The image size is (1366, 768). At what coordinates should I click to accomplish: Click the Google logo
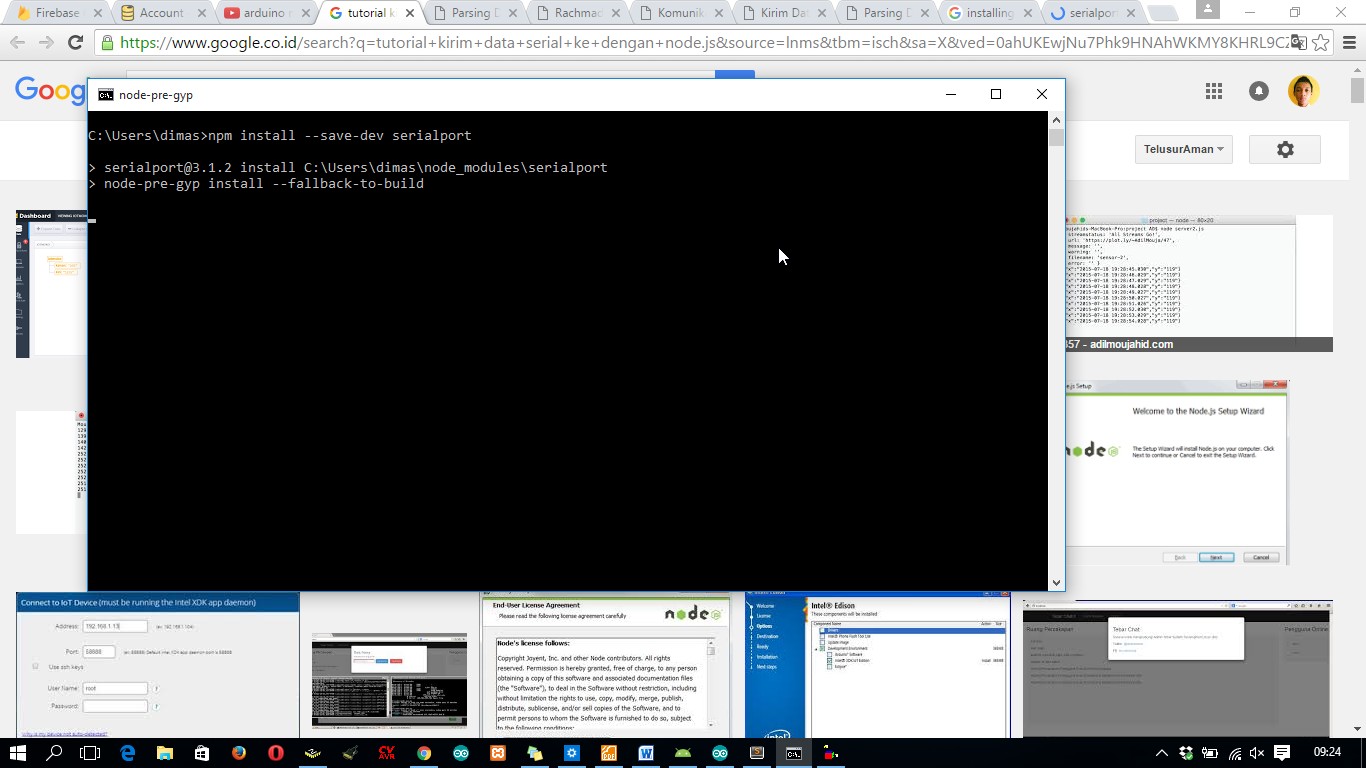[x=51, y=91]
